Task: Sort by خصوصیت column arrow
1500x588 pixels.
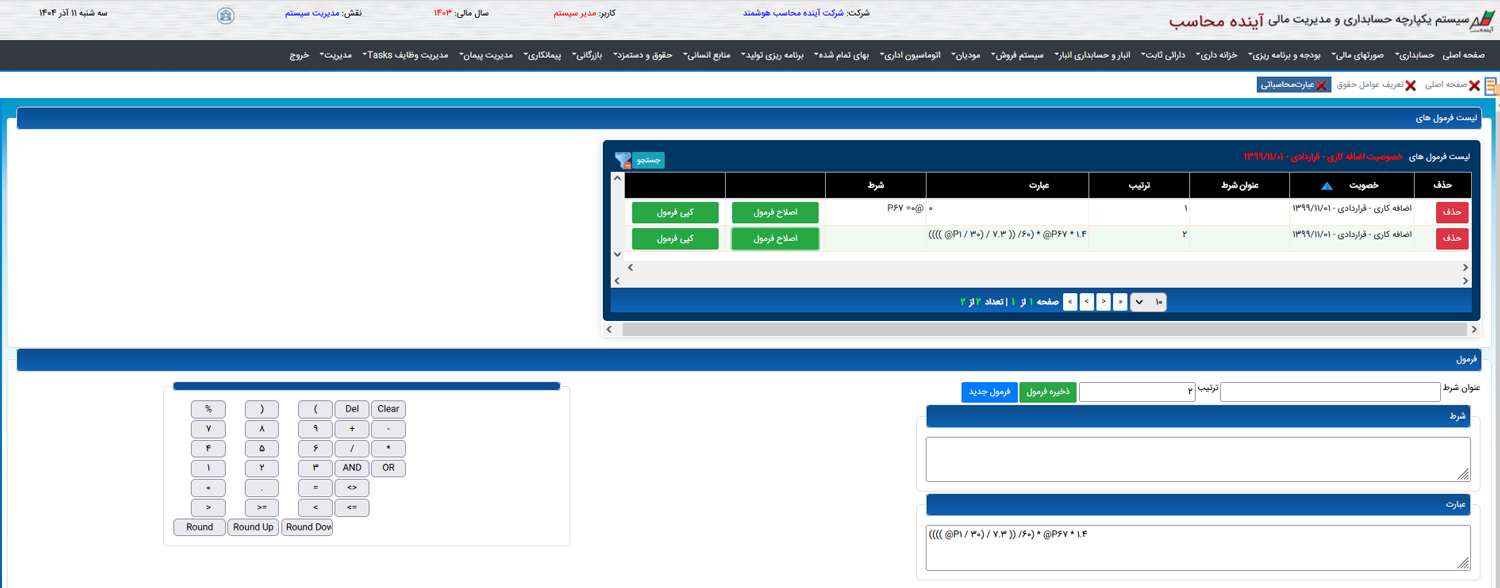Action: pyautogui.click(x=1327, y=186)
